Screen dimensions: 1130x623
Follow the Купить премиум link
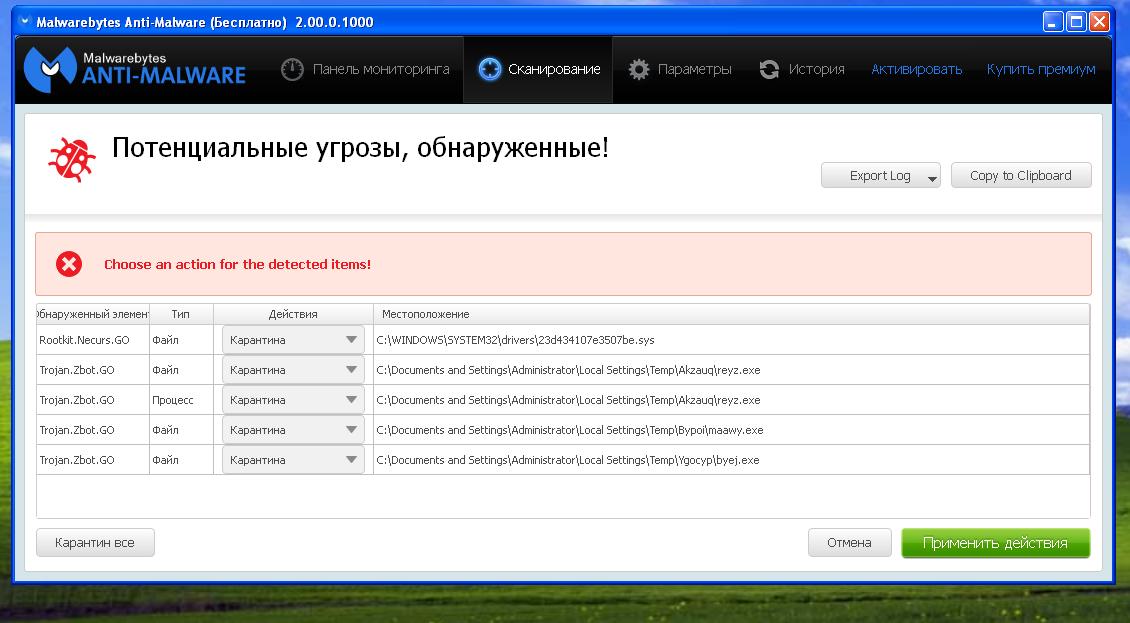click(x=1040, y=69)
